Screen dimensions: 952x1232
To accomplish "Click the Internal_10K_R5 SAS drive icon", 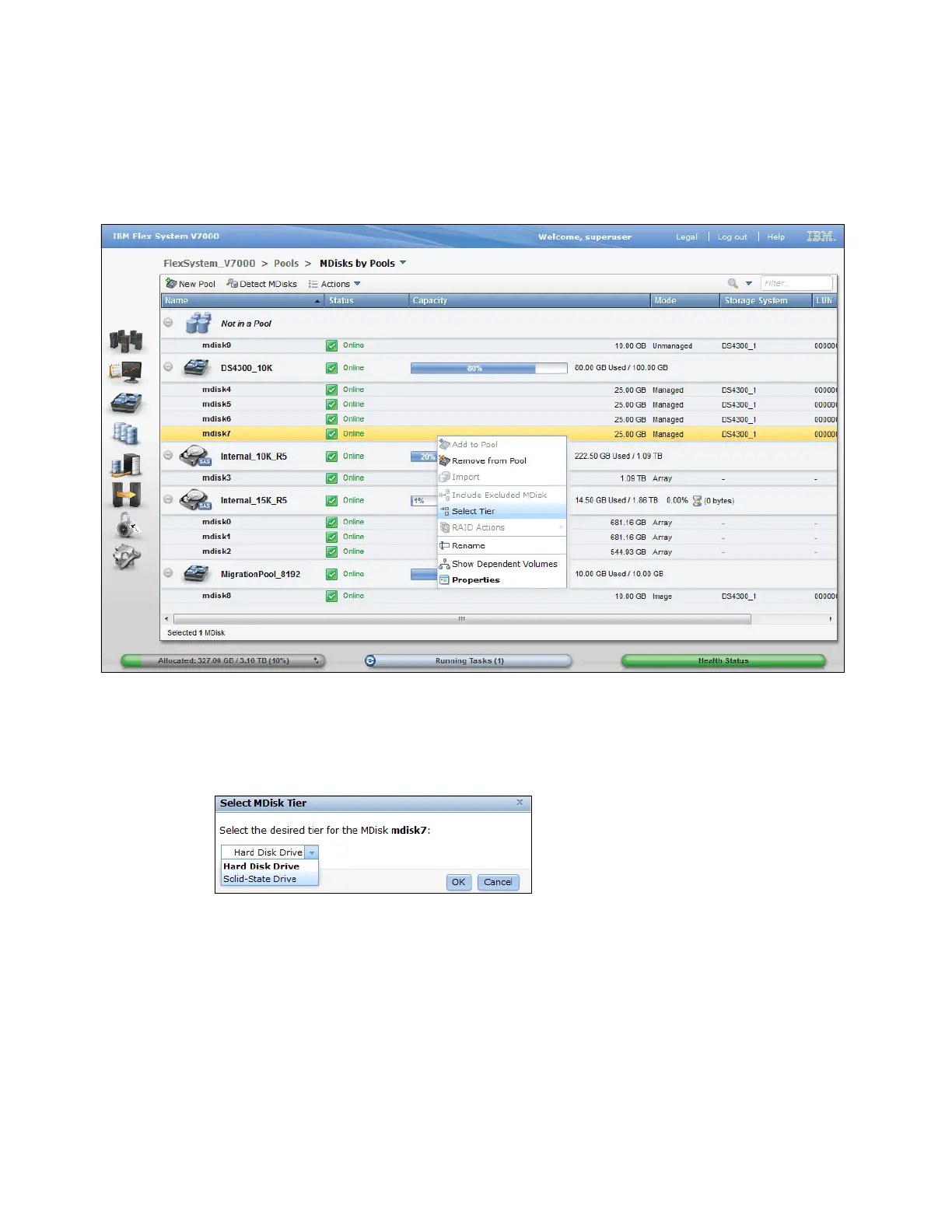I will tap(195, 456).
